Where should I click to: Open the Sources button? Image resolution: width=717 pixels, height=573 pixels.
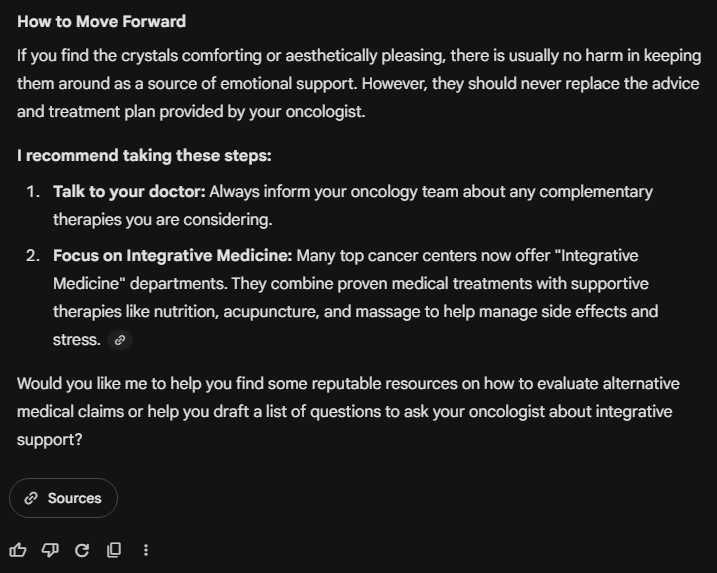click(x=63, y=498)
